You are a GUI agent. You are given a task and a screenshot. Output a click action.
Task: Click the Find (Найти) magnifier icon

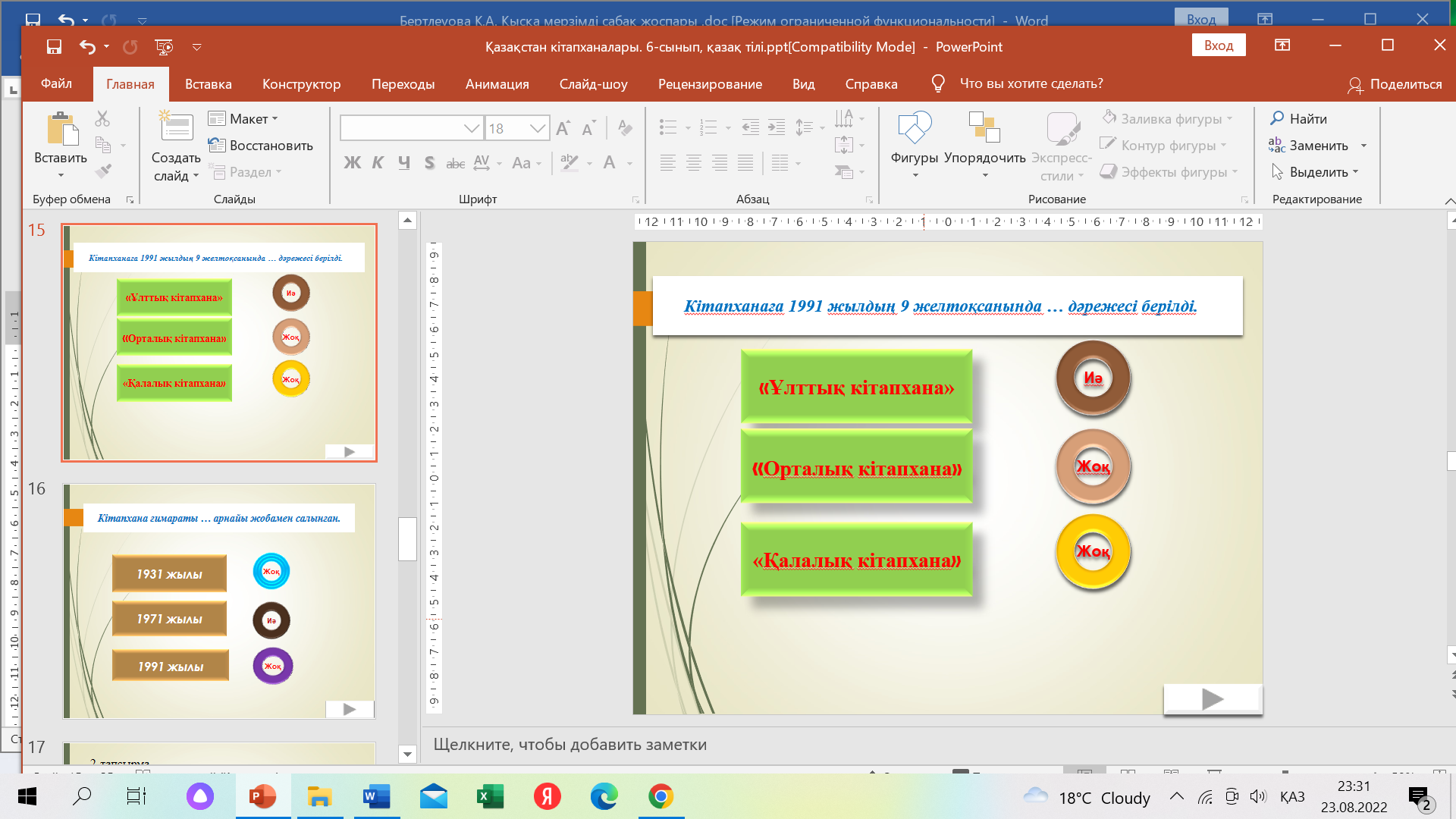(1277, 118)
